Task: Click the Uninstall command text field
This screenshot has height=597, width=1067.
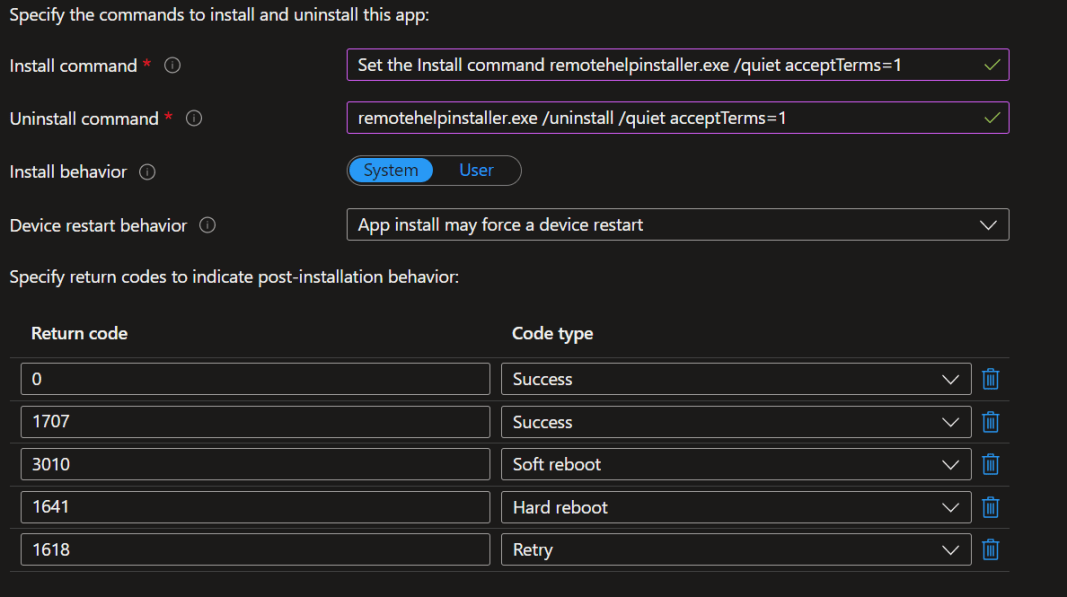Action: tap(677, 117)
